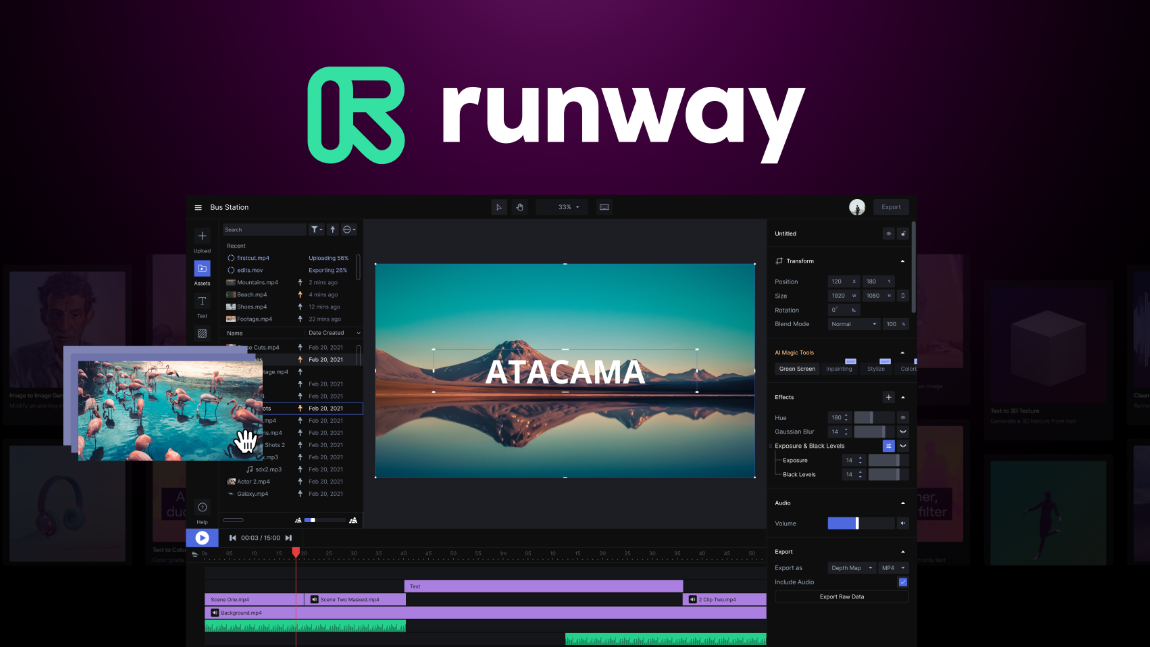1150x647 pixels.
Task: Adjust the Volume slider
Action: [861, 523]
